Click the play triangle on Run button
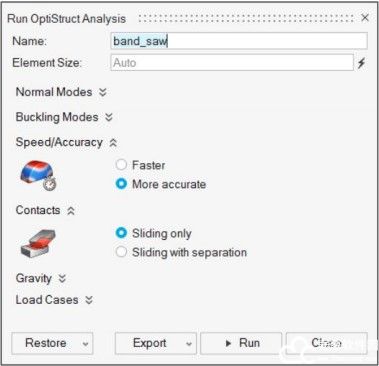 [x=228, y=343]
